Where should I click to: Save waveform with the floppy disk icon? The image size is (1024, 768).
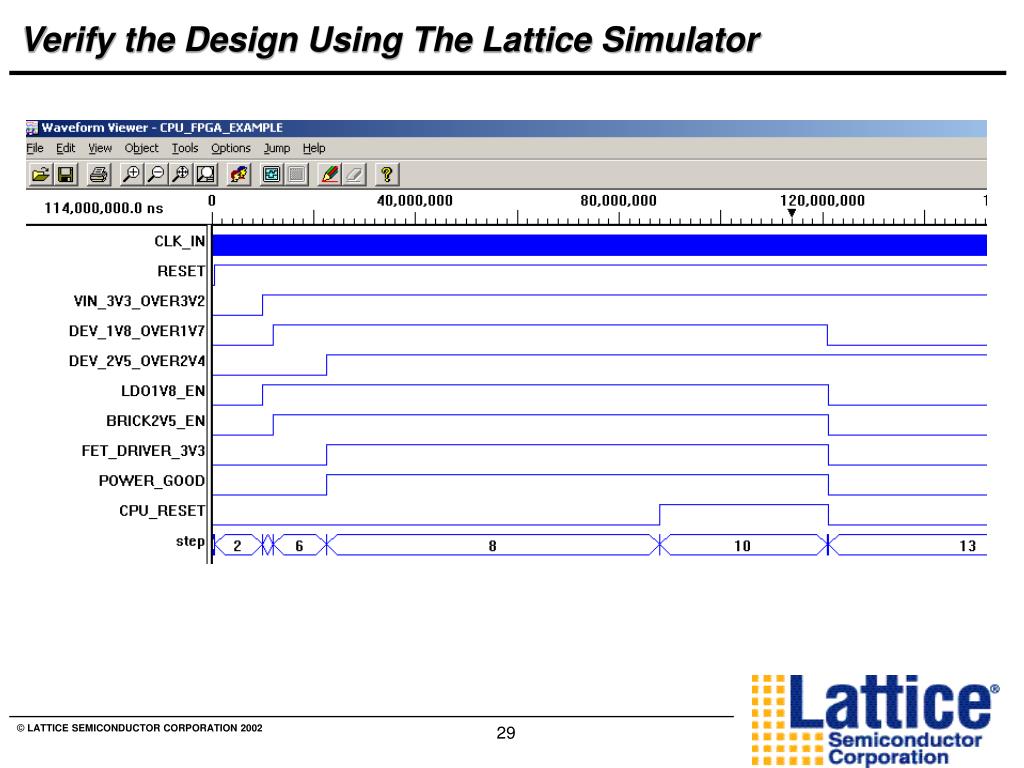click(65, 174)
